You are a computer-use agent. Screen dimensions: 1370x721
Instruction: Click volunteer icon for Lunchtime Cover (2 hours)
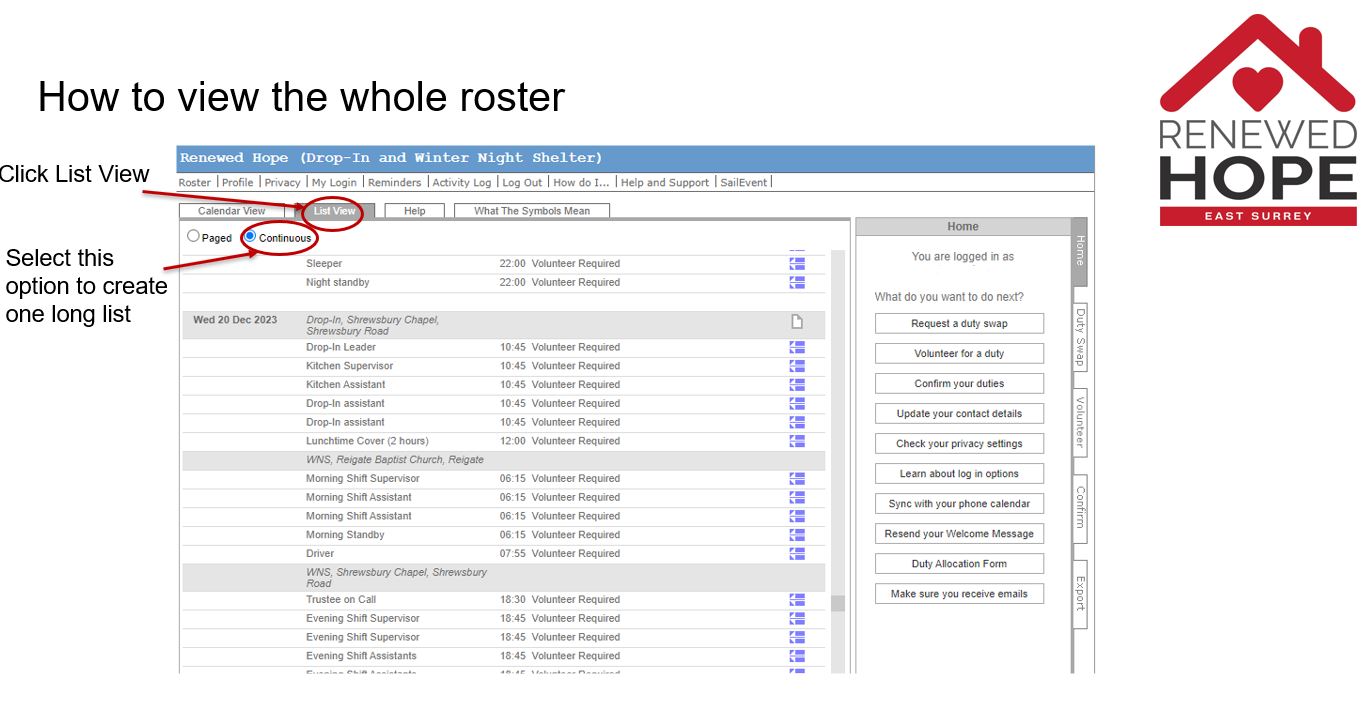[x=797, y=441]
